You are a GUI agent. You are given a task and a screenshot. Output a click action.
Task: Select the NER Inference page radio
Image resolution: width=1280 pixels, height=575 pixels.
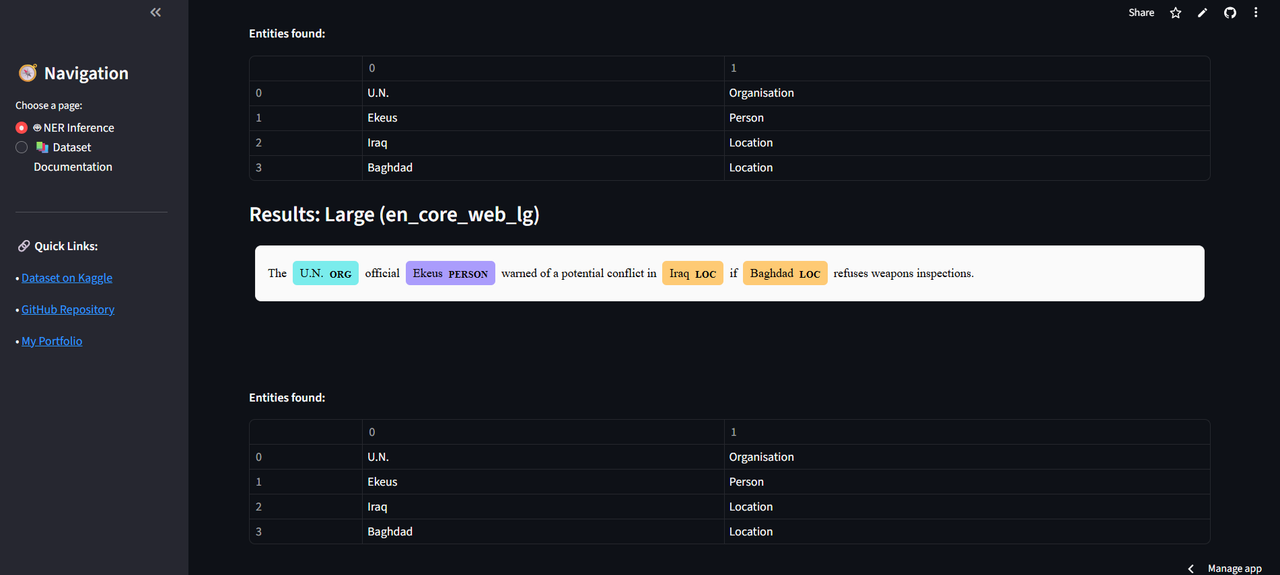(x=22, y=128)
